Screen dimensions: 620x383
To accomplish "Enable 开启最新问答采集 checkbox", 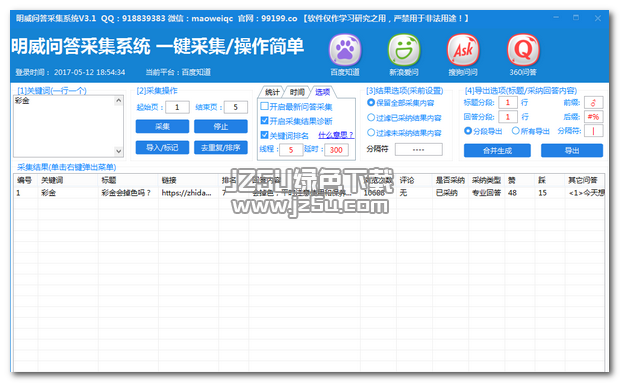I will 265,106.
